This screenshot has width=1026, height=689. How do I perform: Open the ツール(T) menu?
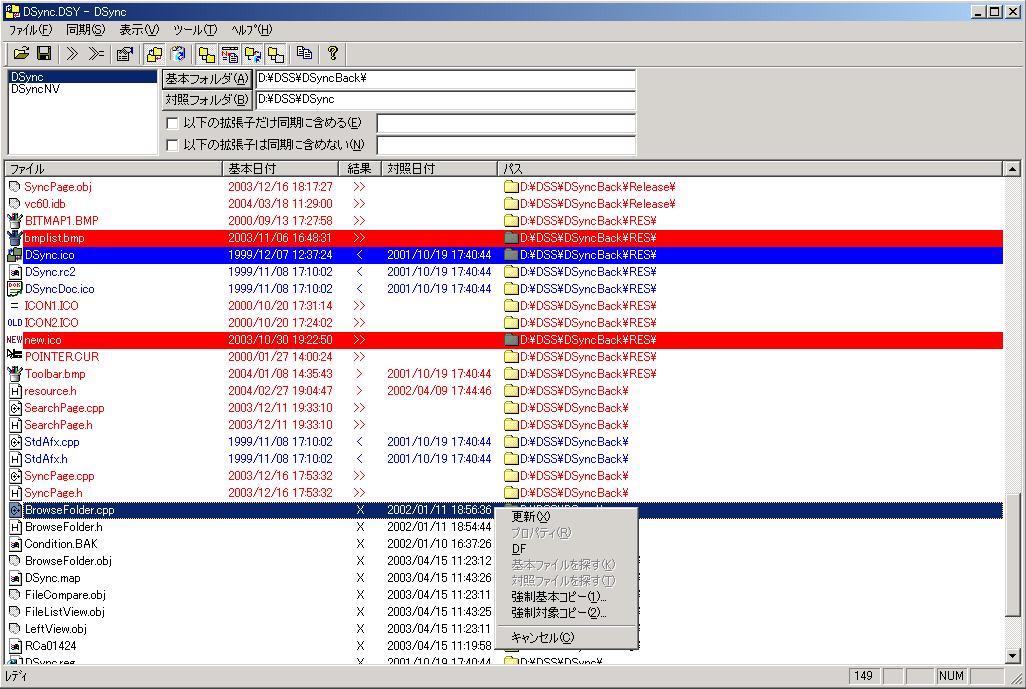194,30
